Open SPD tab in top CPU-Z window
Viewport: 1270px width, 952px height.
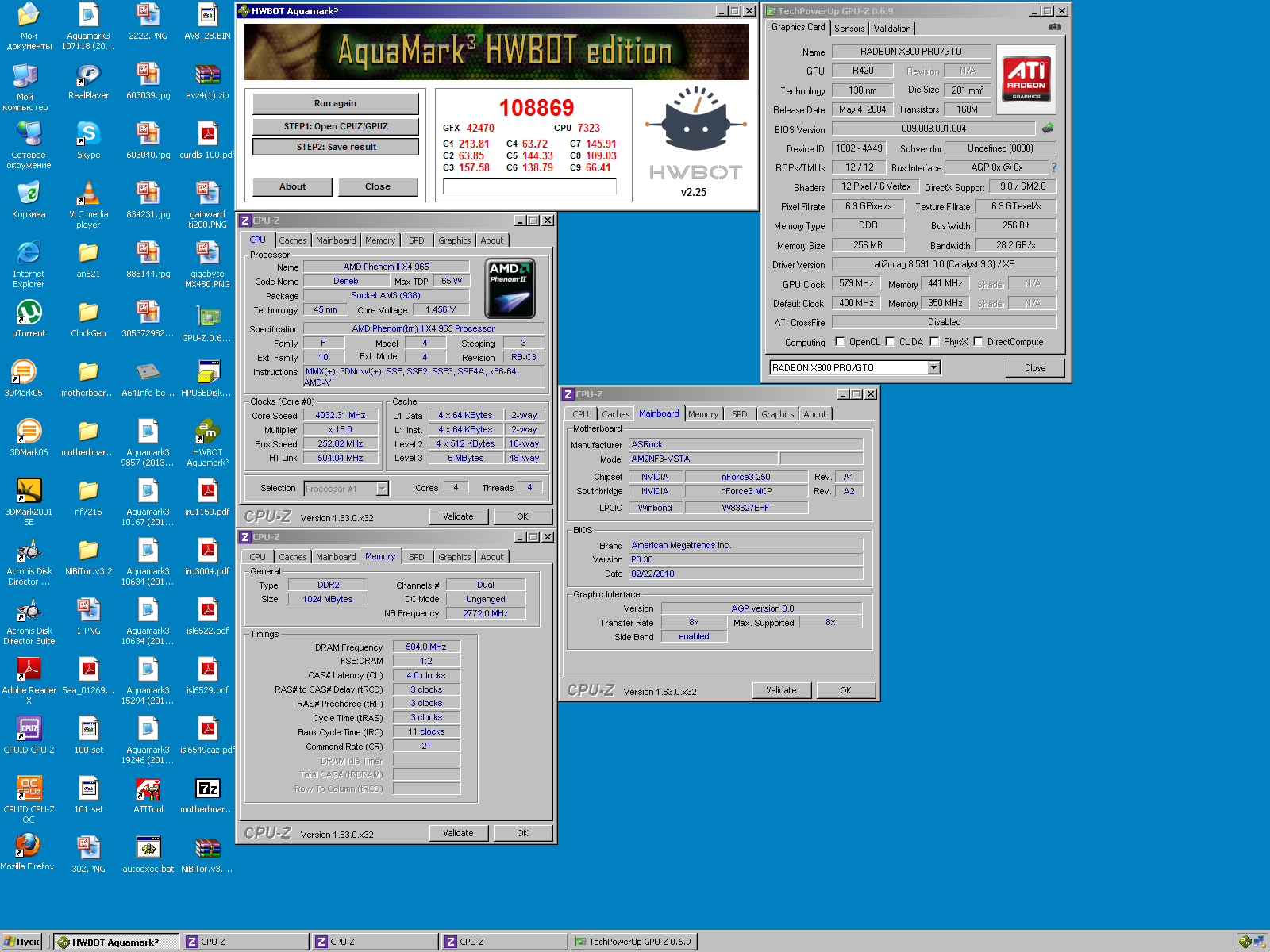pyautogui.click(x=417, y=240)
